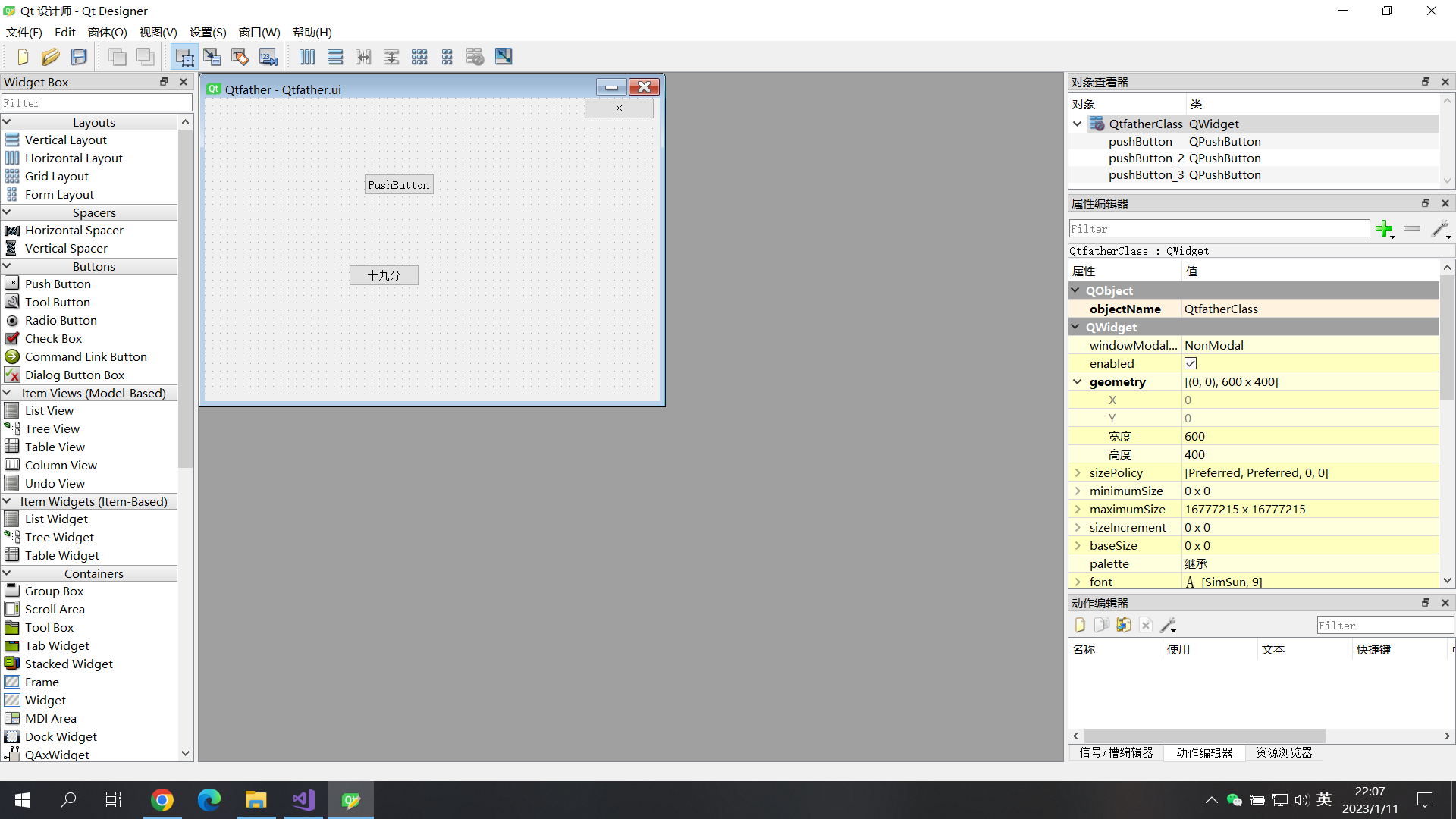
Task: Click the Widget Box filter field
Action: pos(97,103)
